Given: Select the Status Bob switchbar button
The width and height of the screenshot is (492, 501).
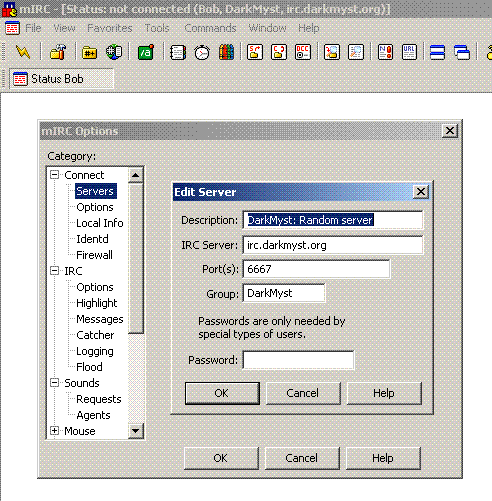Looking at the screenshot, I should tap(62, 79).
